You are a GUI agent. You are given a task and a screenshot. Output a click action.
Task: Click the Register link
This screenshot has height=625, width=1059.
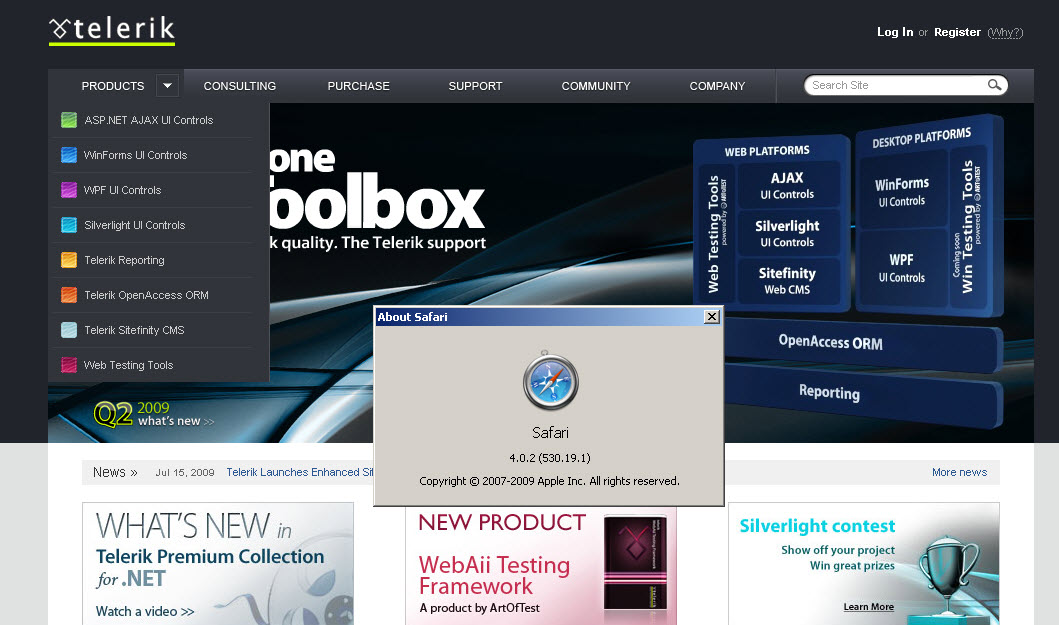click(957, 32)
